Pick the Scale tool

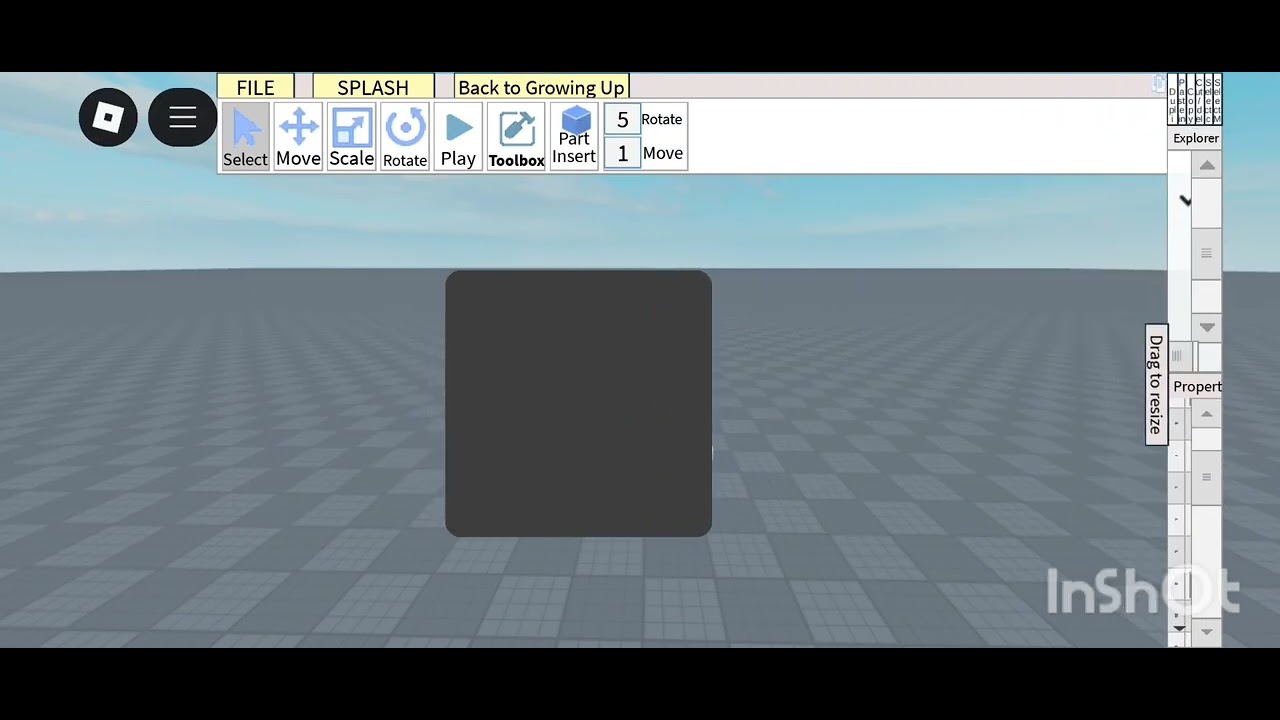coord(351,136)
